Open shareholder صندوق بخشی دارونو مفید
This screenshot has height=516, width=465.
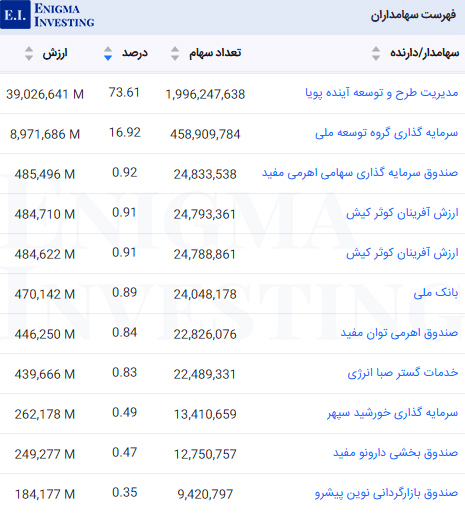point(396,453)
